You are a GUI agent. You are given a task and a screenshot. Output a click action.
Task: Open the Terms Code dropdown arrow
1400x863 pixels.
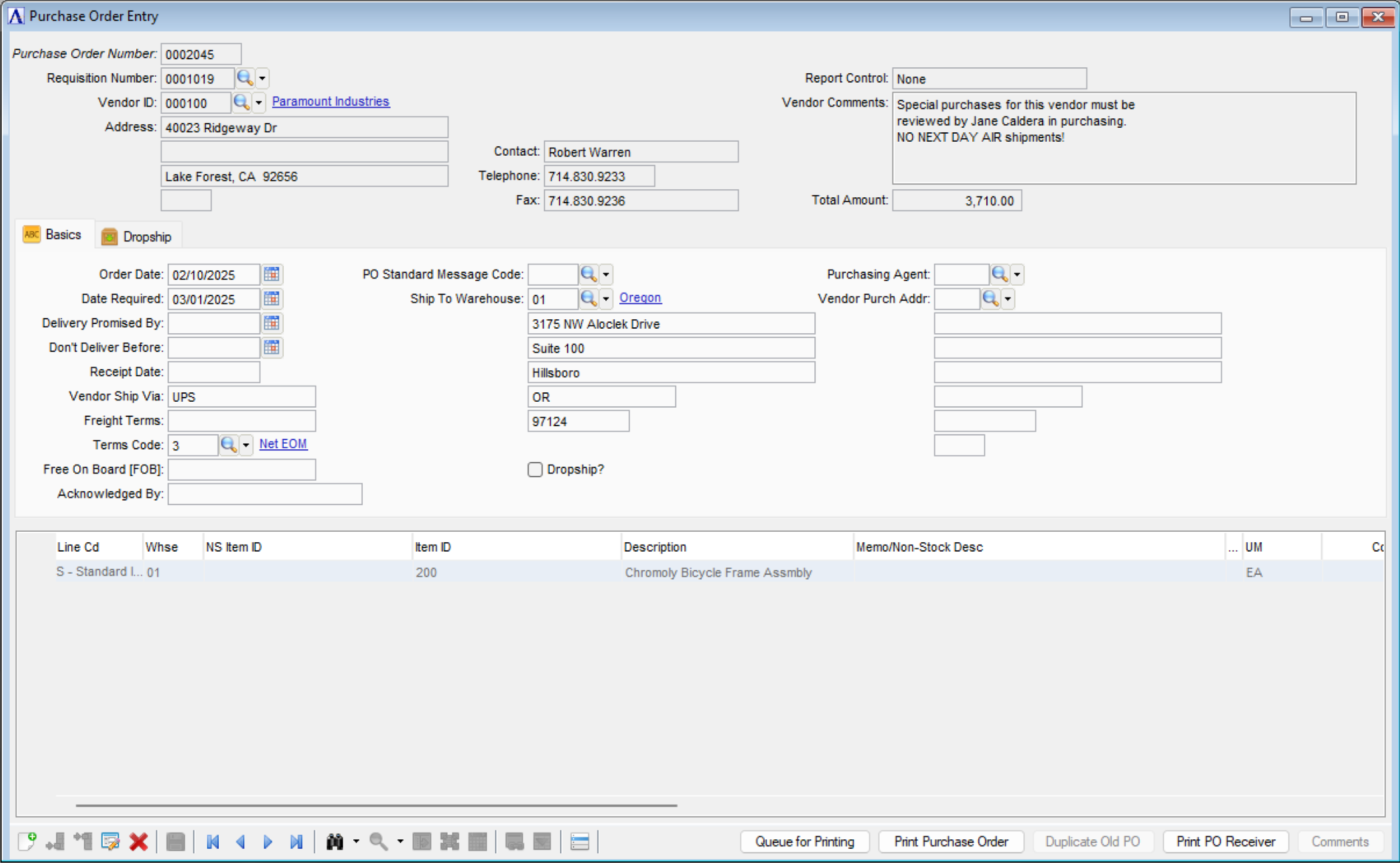pos(246,445)
